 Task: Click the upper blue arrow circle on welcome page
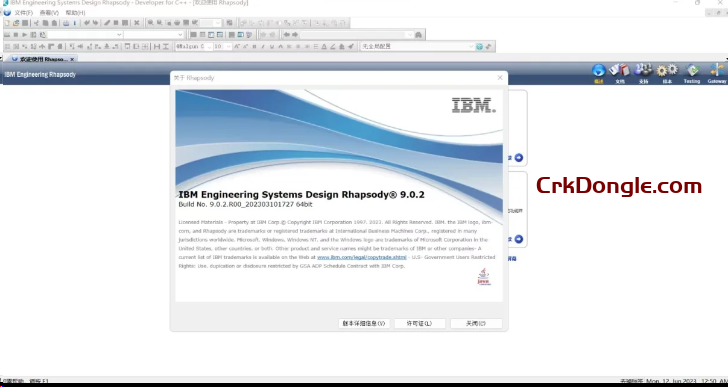(519, 158)
